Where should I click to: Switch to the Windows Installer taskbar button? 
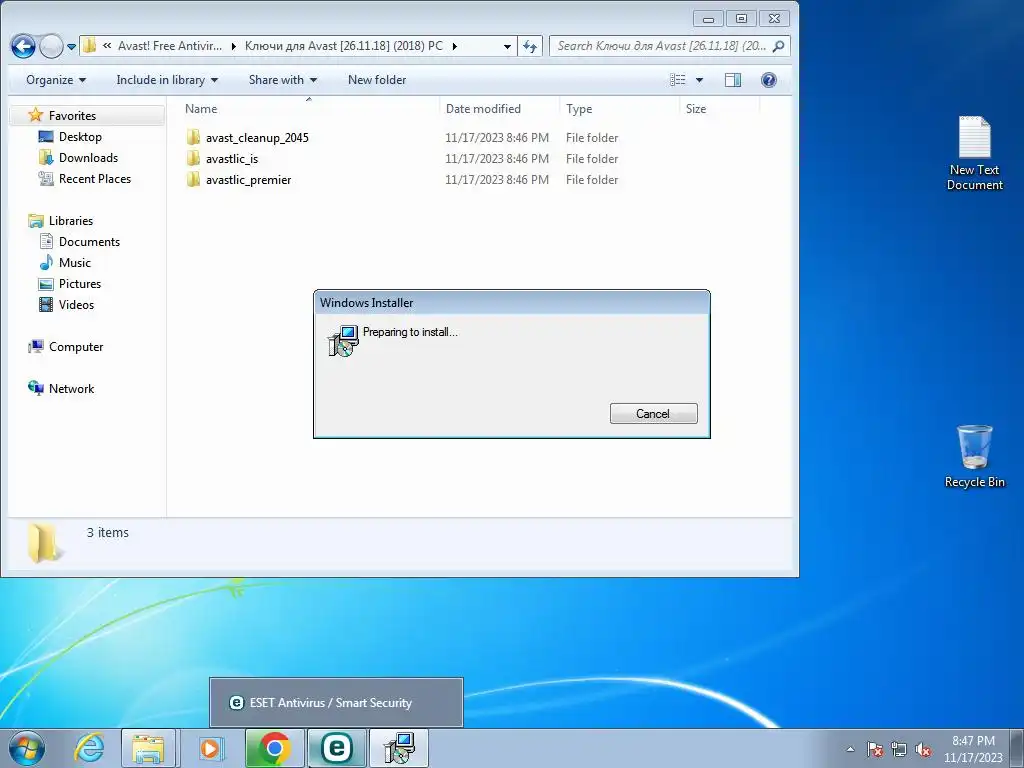coord(399,748)
